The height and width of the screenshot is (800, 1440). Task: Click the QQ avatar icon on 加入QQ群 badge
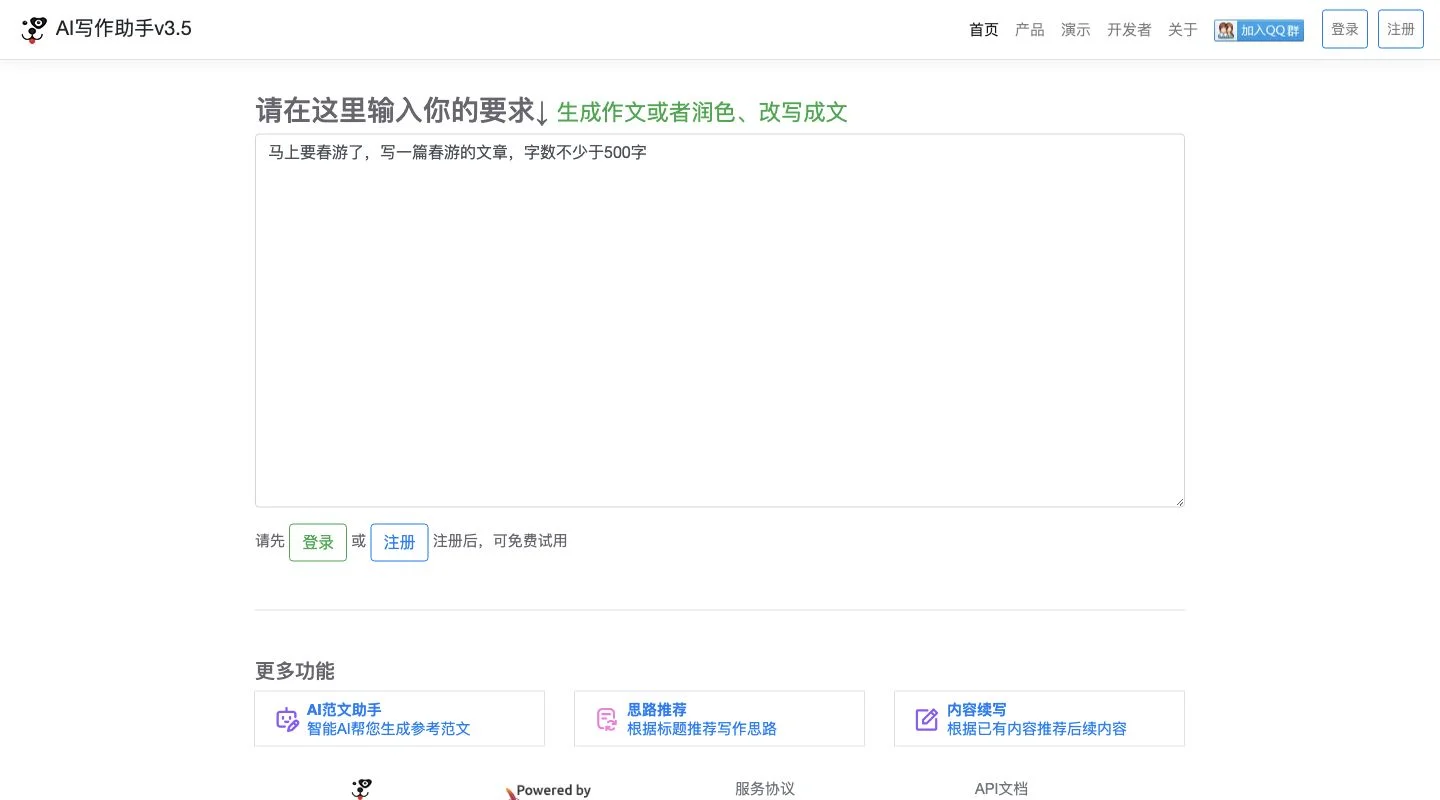[x=1226, y=30]
